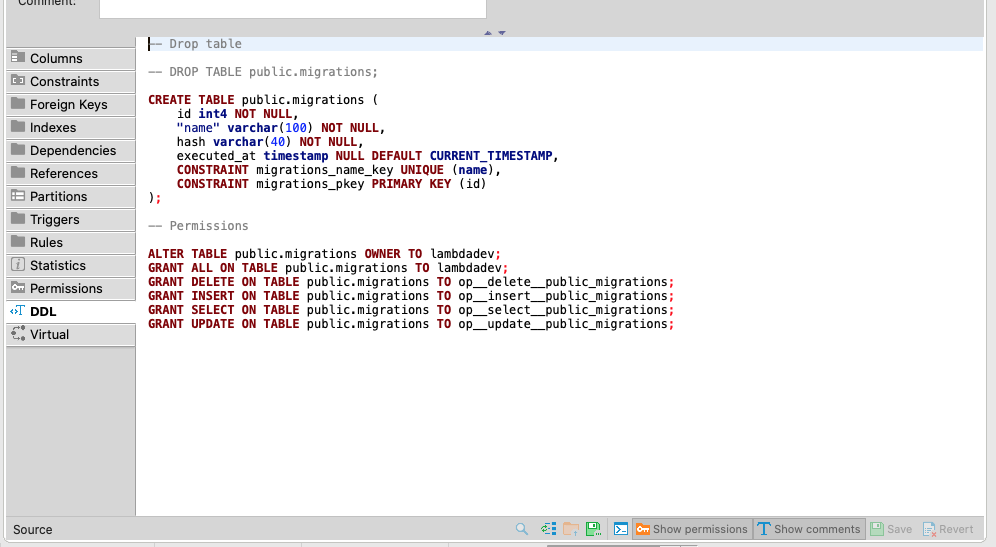Click the migrations_pkey PRIMARY KEY line
The height and width of the screenshot is (547, 996).
tap(332, 184)
